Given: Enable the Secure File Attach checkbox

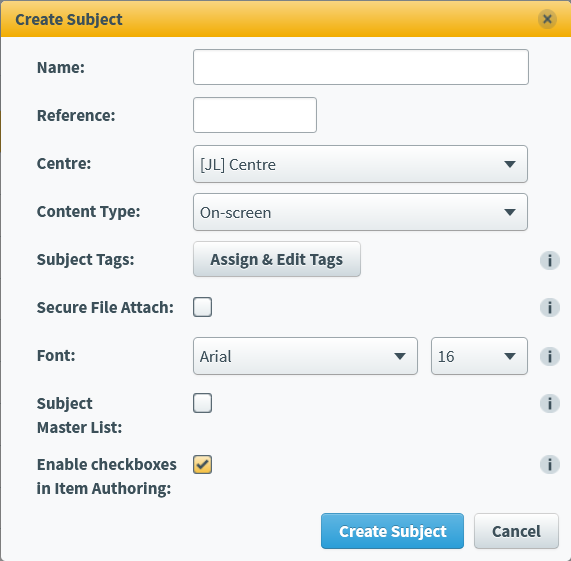Looking at the screenshot, I should click(x=202, y=307).
